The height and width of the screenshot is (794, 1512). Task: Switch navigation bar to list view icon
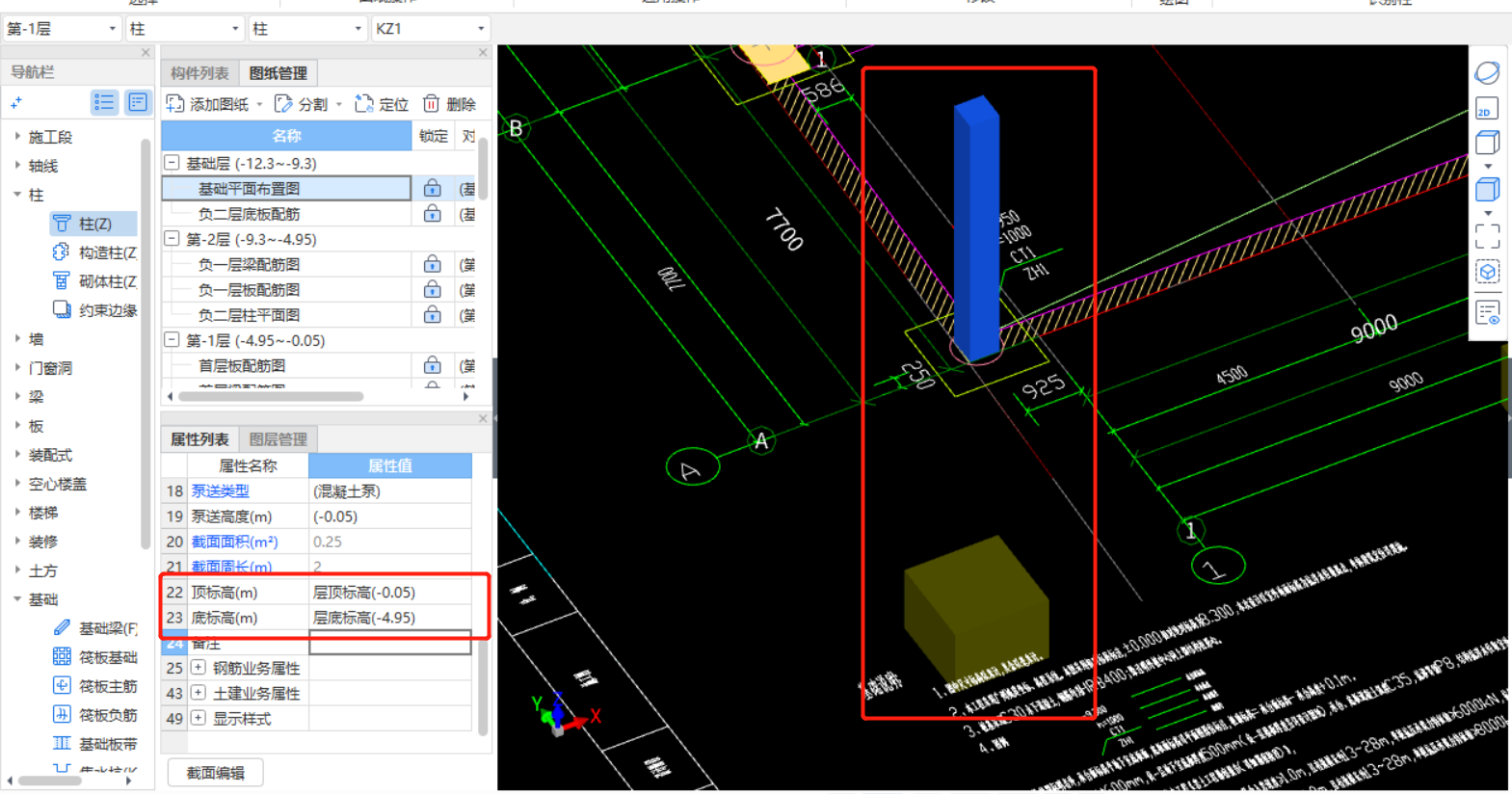104,102
